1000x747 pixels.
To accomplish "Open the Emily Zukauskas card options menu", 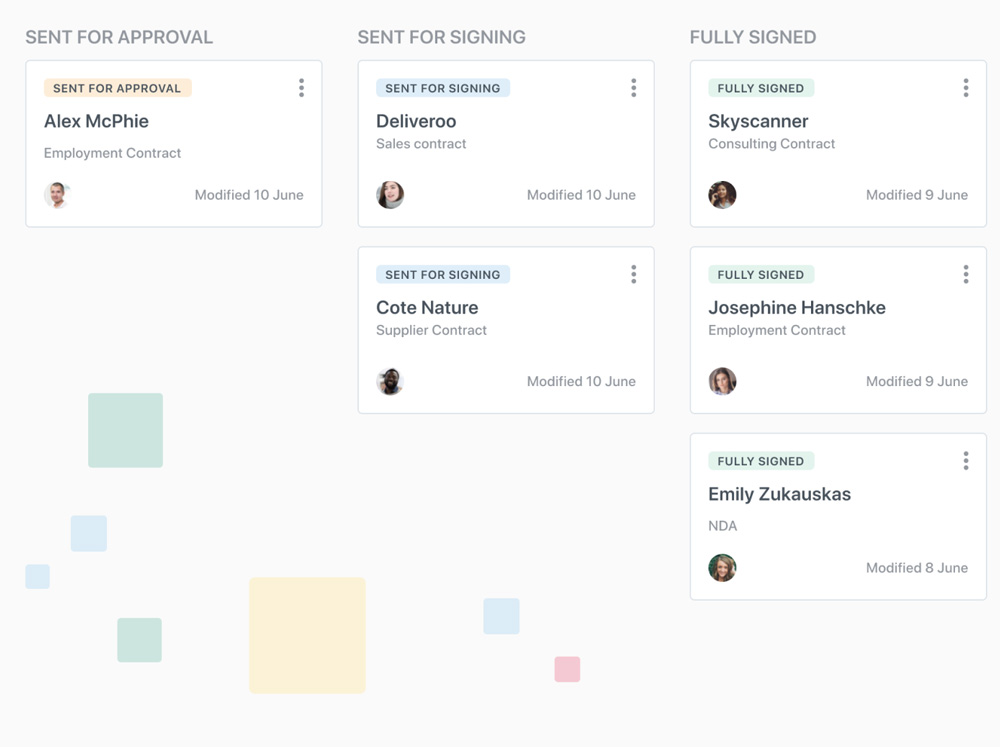I will pos(965,460).
